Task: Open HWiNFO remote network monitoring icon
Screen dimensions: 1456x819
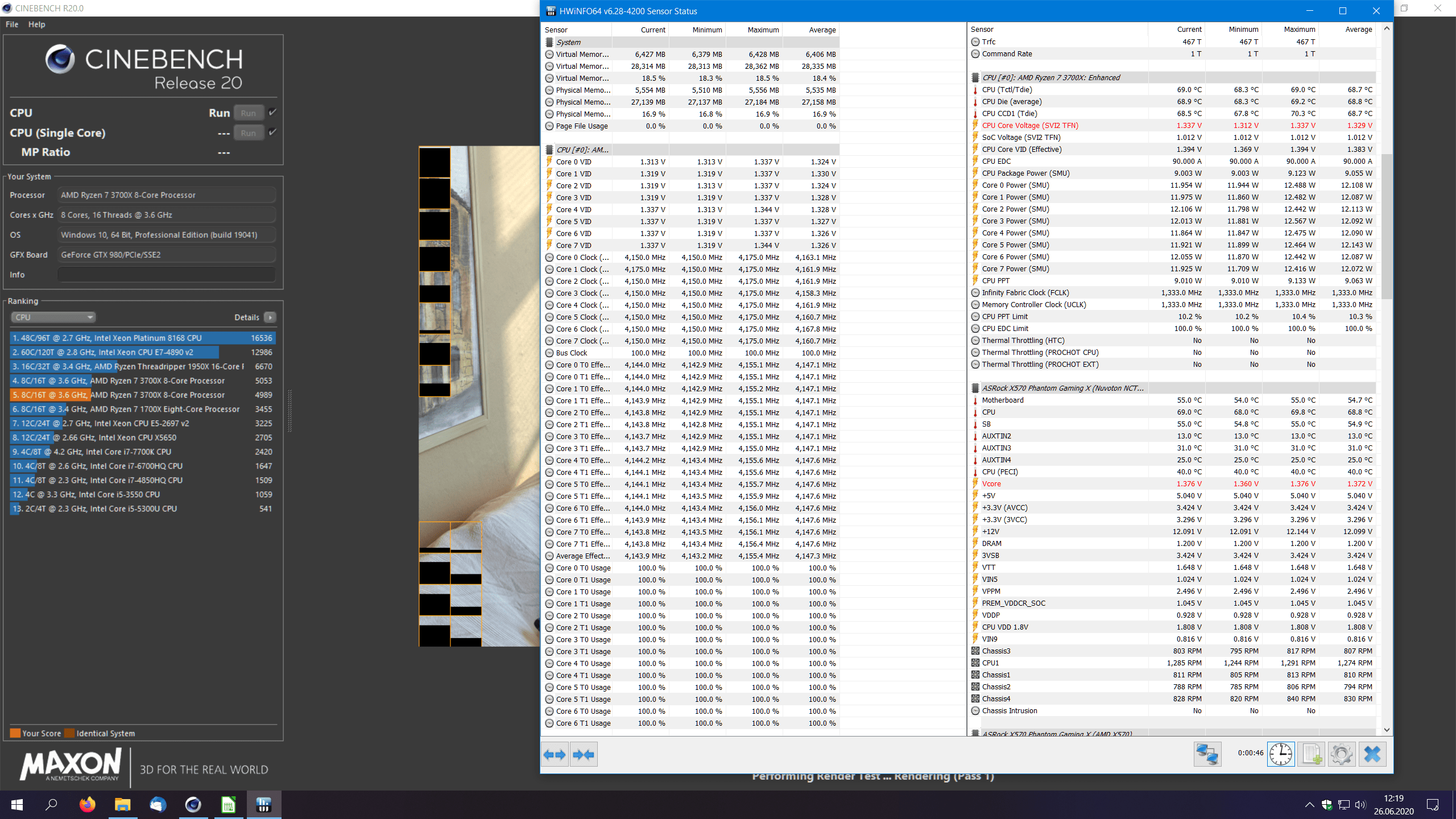Action: point(1207,754)
